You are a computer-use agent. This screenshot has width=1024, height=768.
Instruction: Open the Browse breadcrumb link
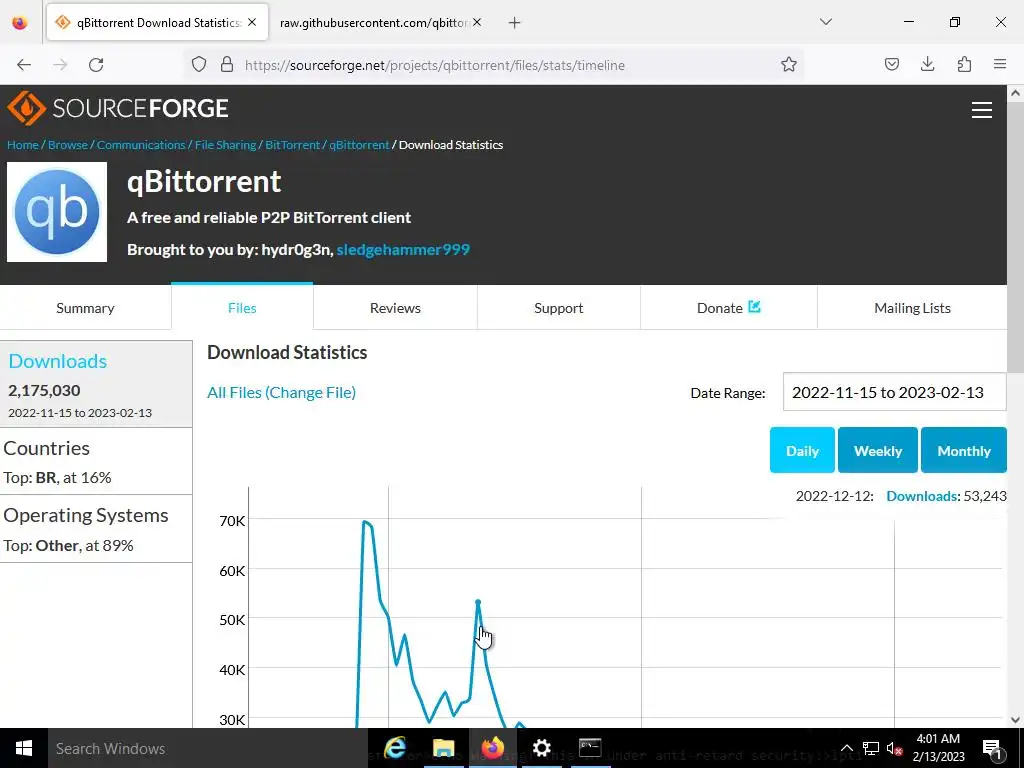[x=68, y=145]
